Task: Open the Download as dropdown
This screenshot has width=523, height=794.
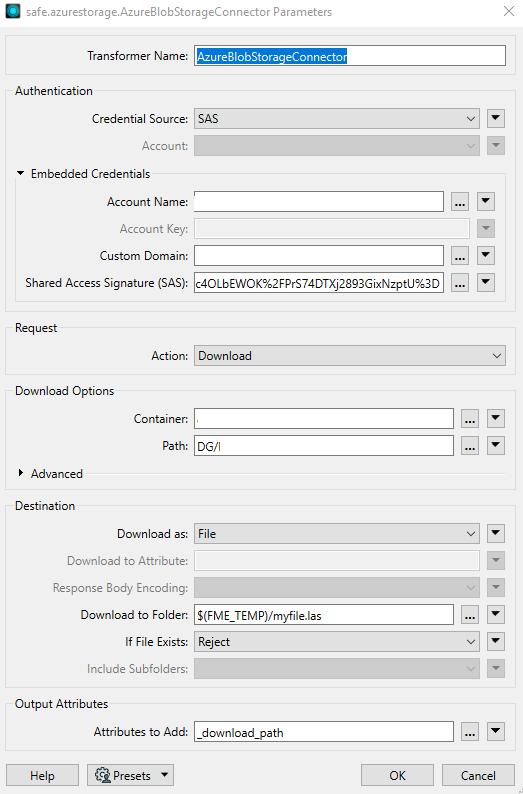Action: click(x=337, y=534)
